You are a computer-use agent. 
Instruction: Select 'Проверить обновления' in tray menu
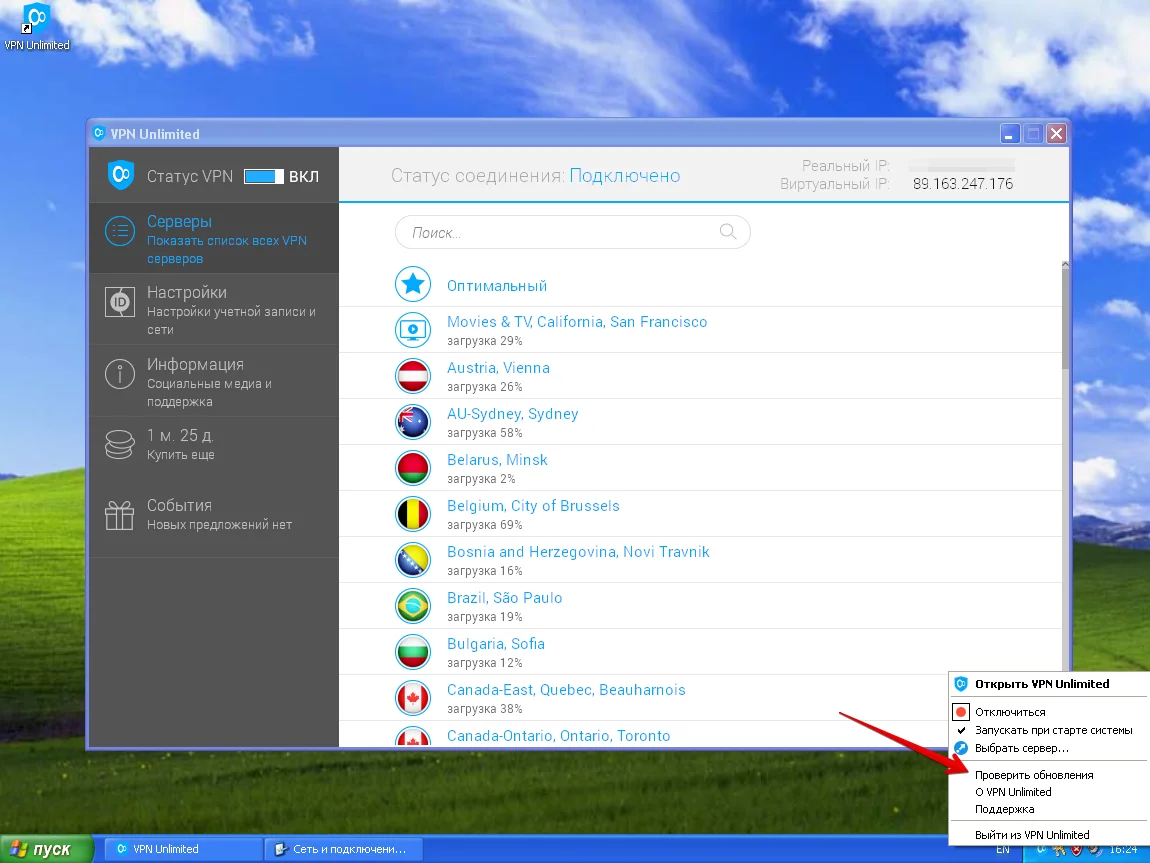tap(1034, 775)
